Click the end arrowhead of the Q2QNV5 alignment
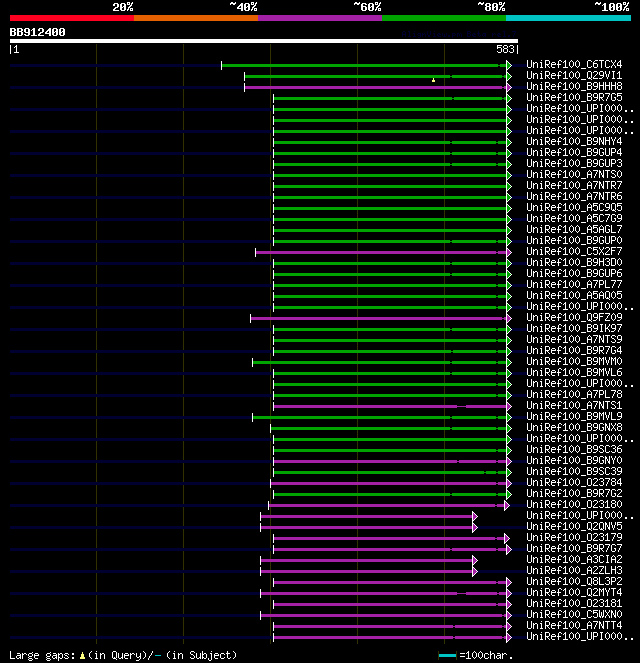The height and width of the screenshot is (663, 640). pyautogui.click(x=475, y=527)
